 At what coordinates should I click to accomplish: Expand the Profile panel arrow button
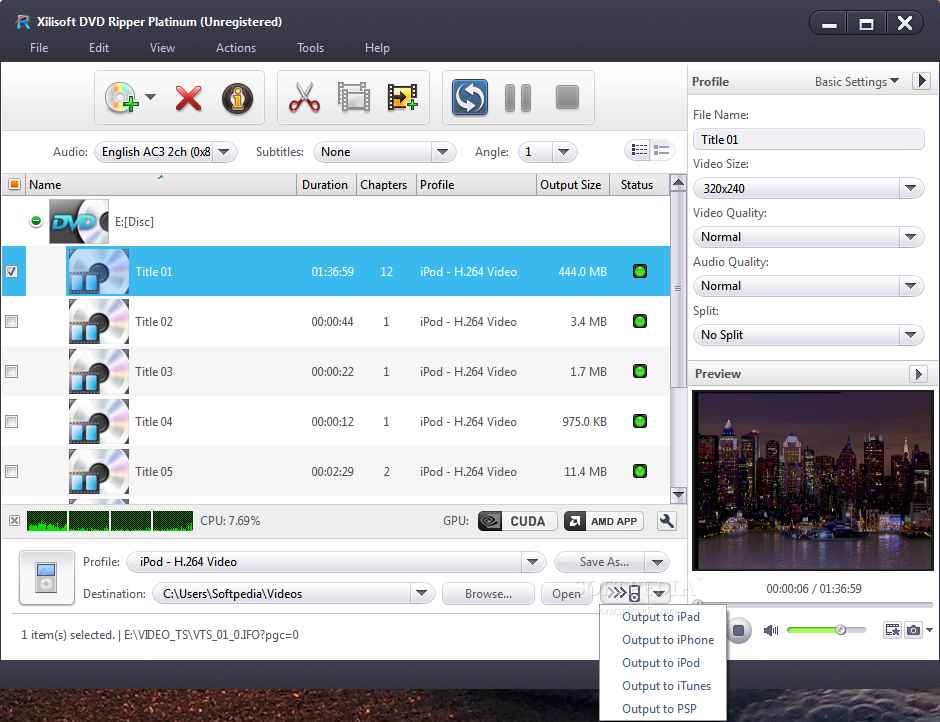(921, 80)
